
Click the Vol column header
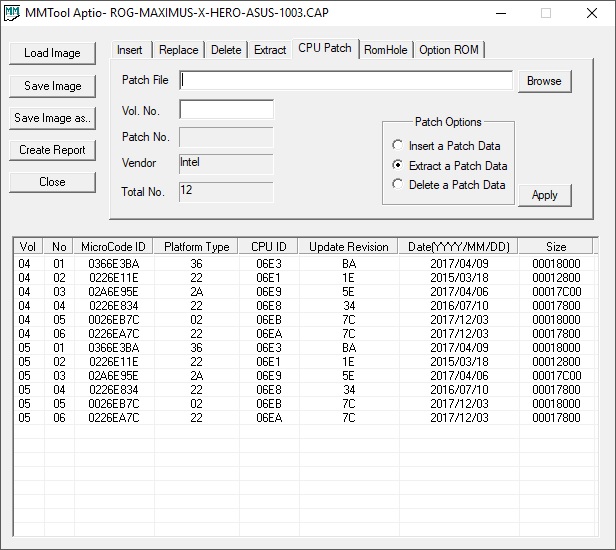point(28,247)
